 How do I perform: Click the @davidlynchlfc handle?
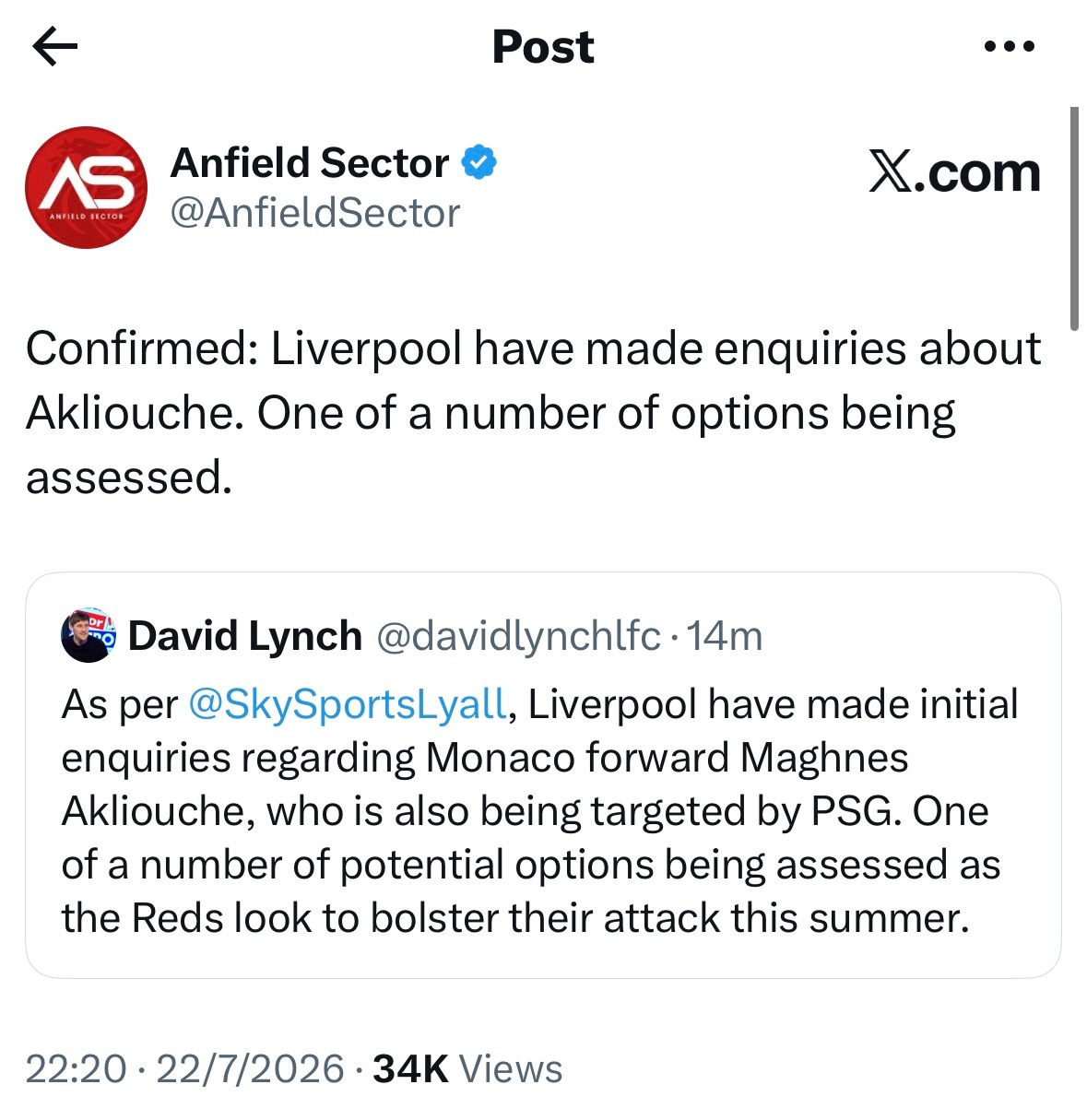[x=518, y=636]
